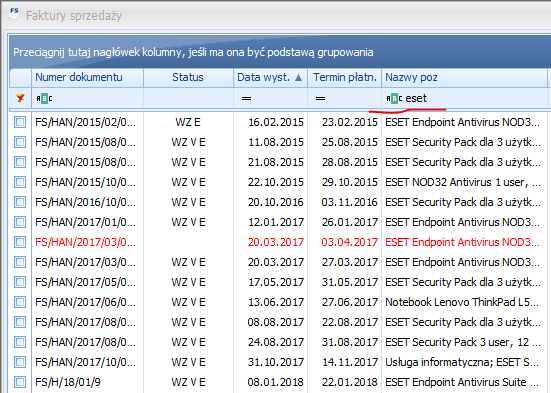Click red date 20.03.2017 cell
The width and height of the screenshot is (551, 393).
pos(276,242)
